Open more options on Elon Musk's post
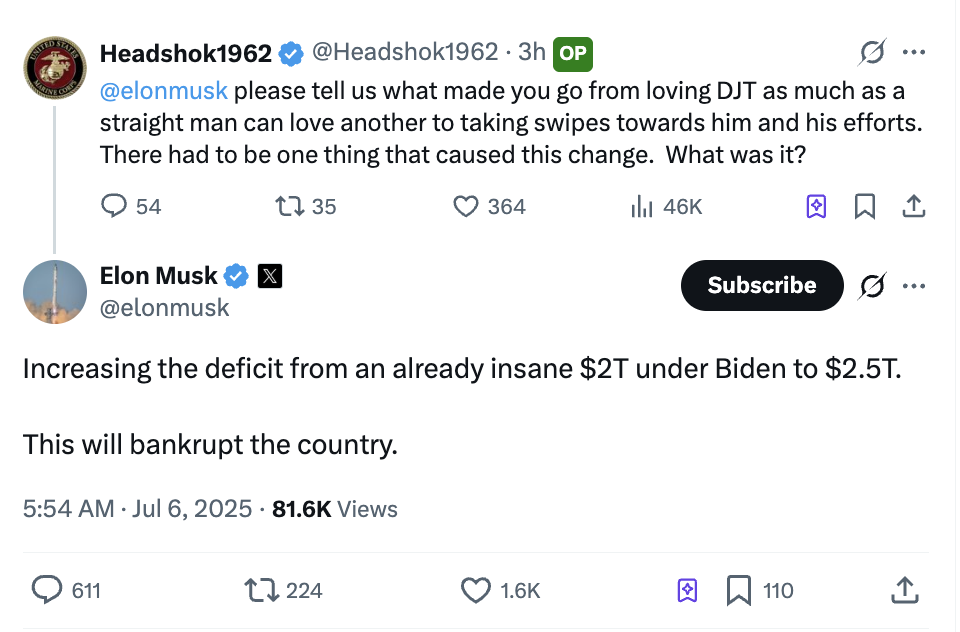Image resolution: width=960 pixels, height=632 pixels. click(x=913, y=286)
